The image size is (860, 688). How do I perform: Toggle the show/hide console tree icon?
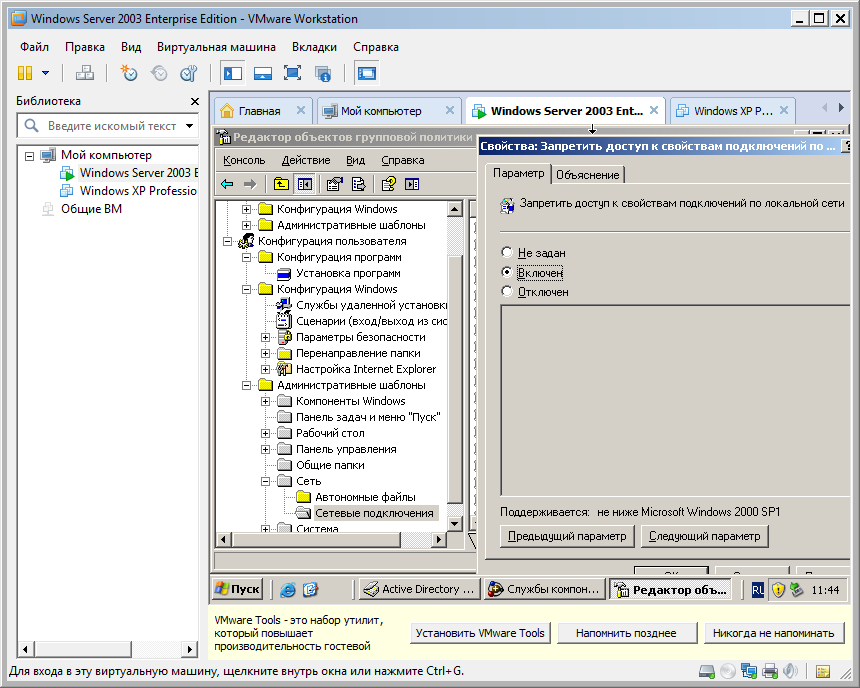[x=305, y=184]
